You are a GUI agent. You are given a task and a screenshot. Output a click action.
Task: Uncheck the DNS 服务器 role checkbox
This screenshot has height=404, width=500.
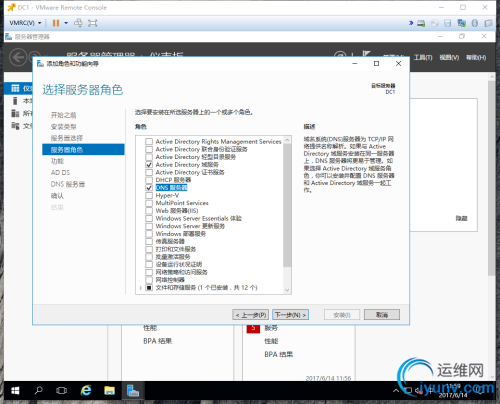(149, 188)
